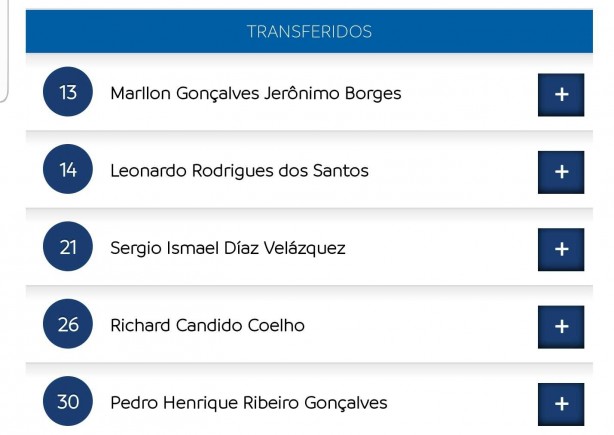This screenshot has height=435, width=614.
Task: Click plus icon for Richard Candido Coelho
Action: pyautogui.click(x=561, y=327)
